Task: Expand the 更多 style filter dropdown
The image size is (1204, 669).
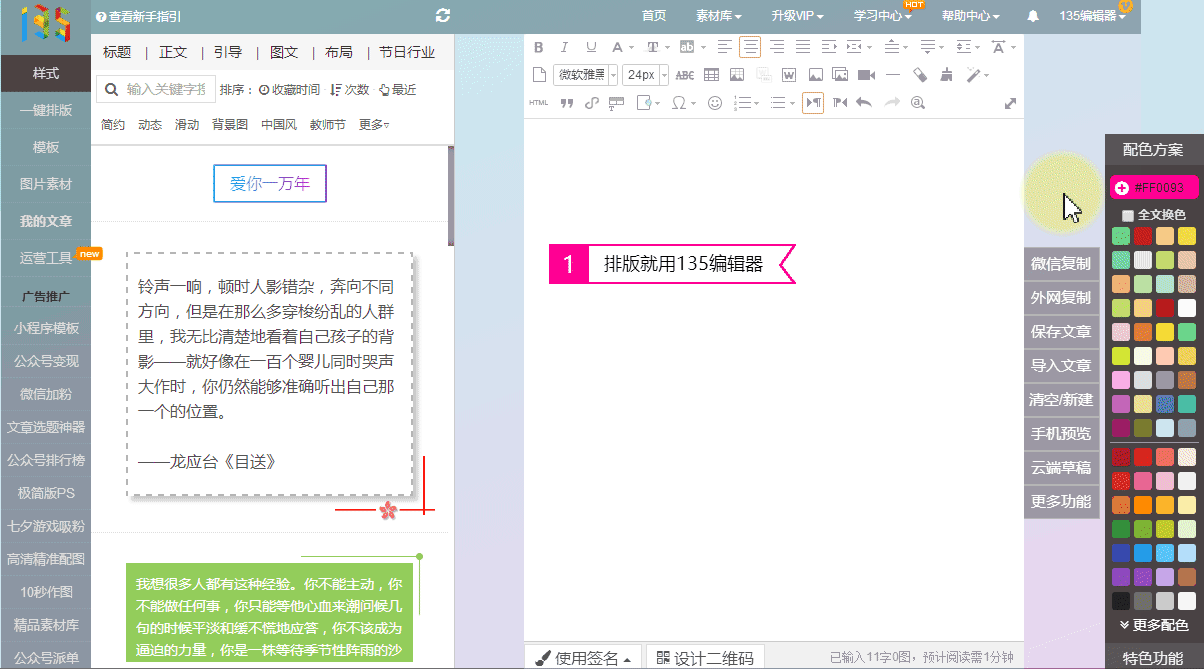Action: pos(374,125)
